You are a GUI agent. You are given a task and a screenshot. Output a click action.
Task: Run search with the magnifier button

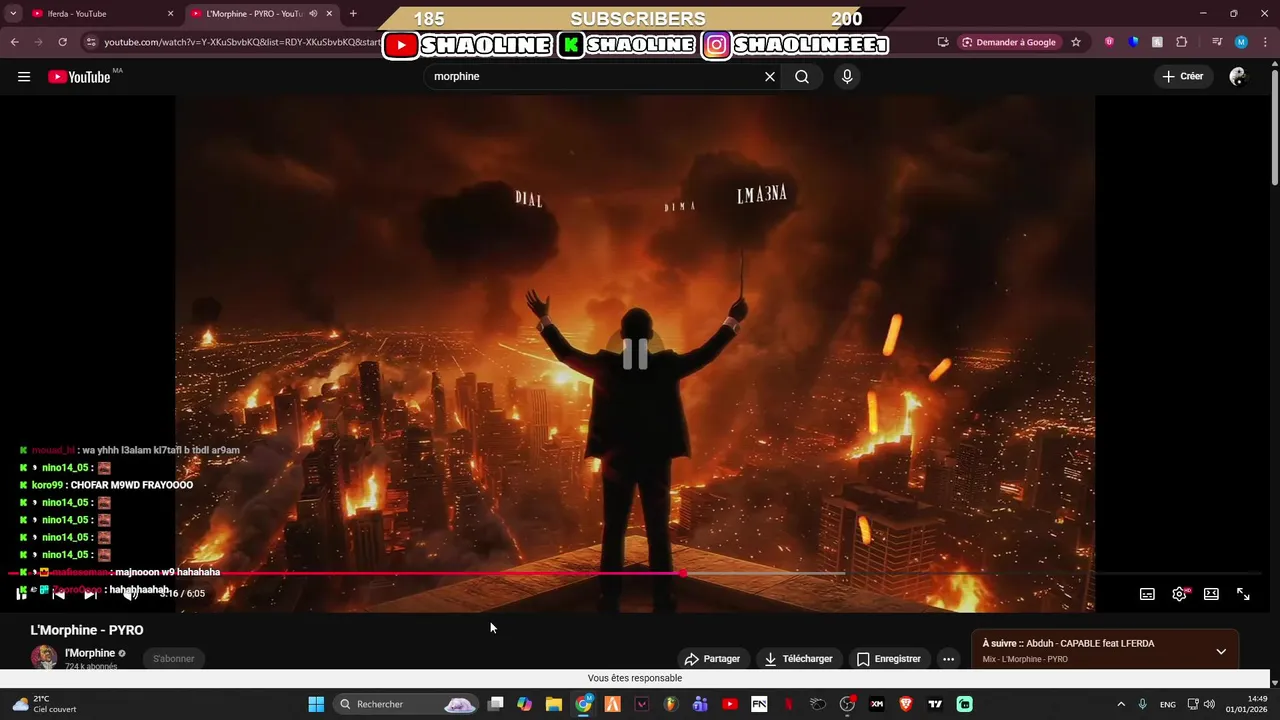(802, 77)
